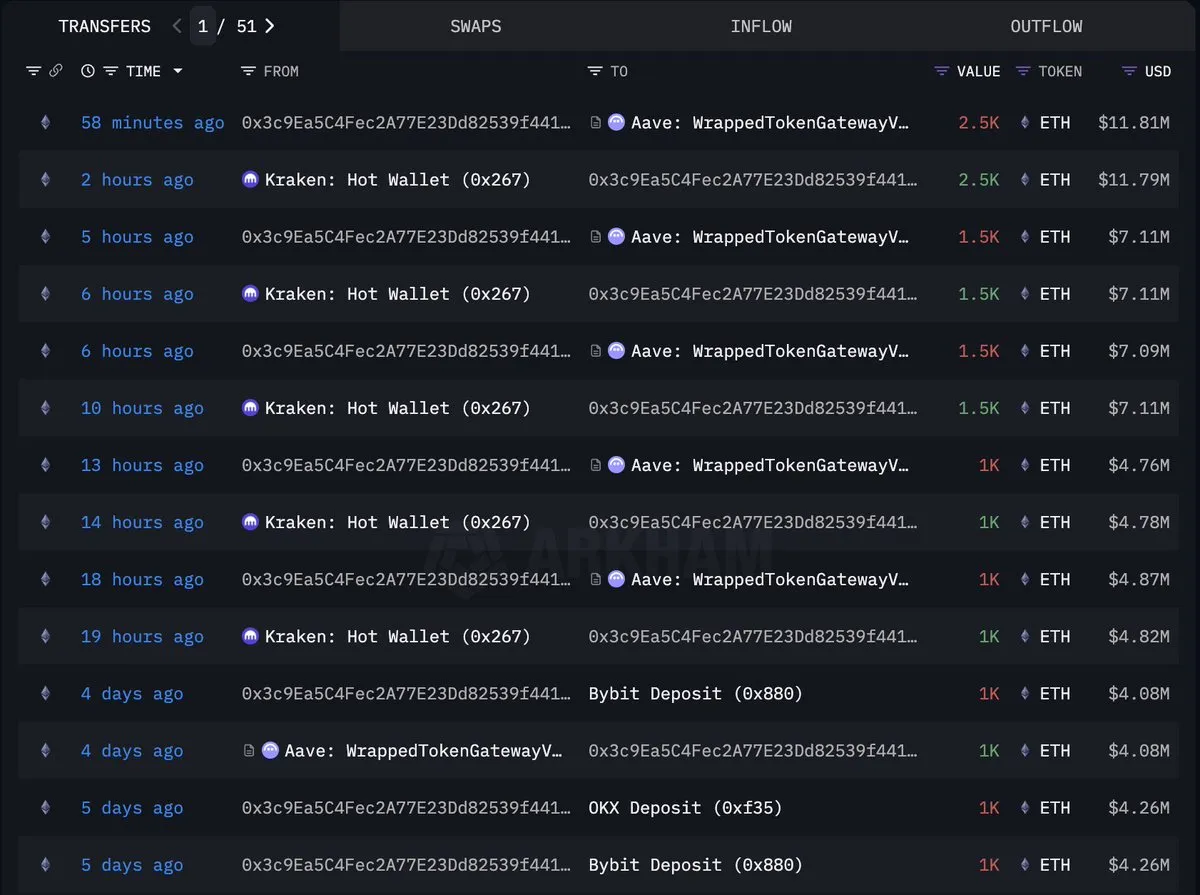
Task: Click ETH token label in $4.87M row
Action: (1055, 579)
